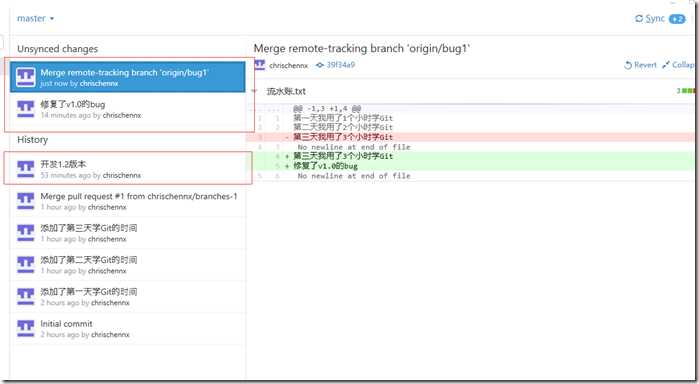Click the avatar beside '添加了第二天学Git的时间'
699x384 pixels.
[x=25, y=264]
